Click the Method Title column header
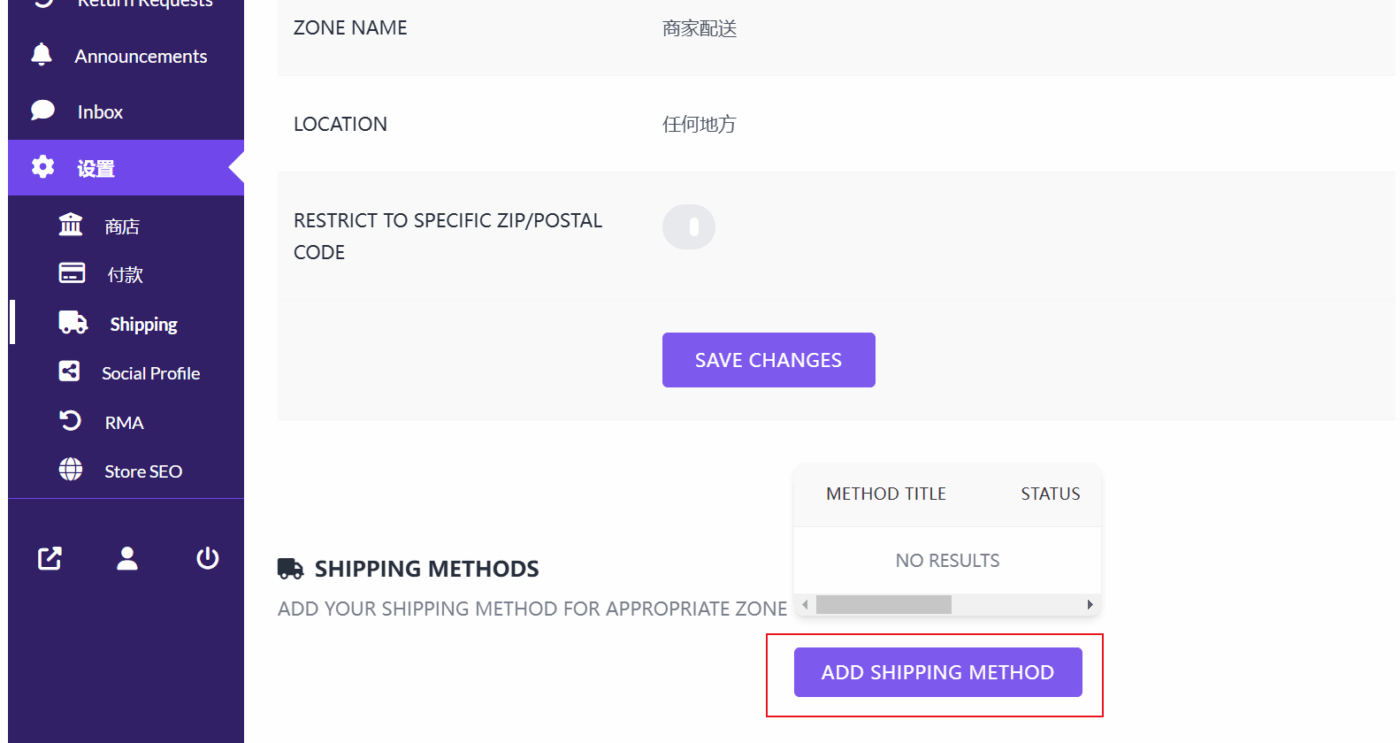Viewport: 1400px width, 743px height. click(x=885, y=494)
